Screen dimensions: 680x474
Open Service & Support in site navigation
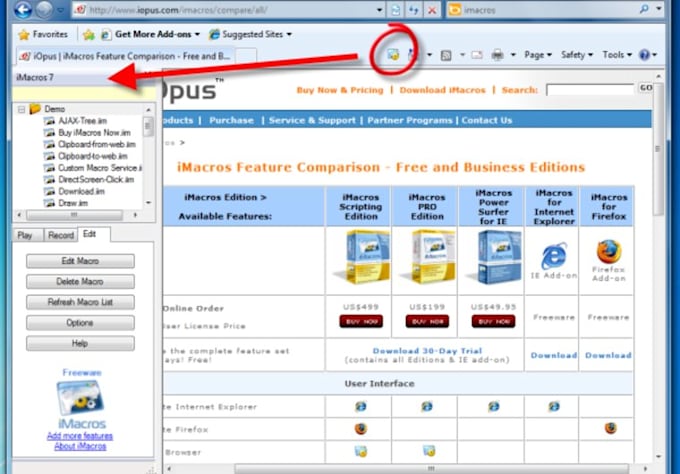312,120
